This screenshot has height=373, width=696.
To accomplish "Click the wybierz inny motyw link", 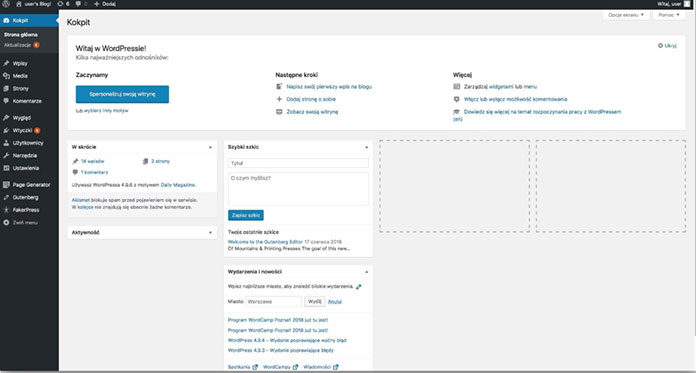I will click(106, 111).
